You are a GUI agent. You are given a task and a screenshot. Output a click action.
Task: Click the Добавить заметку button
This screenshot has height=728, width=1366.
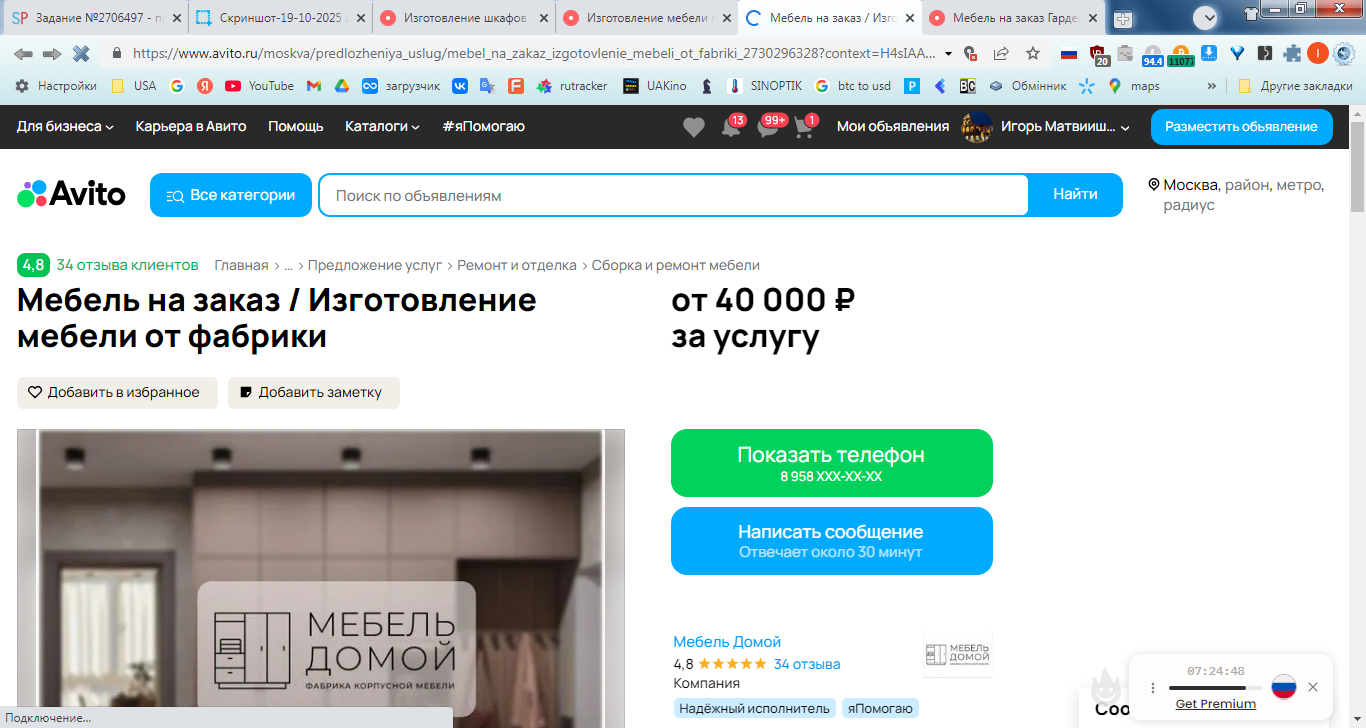(314, 393)
